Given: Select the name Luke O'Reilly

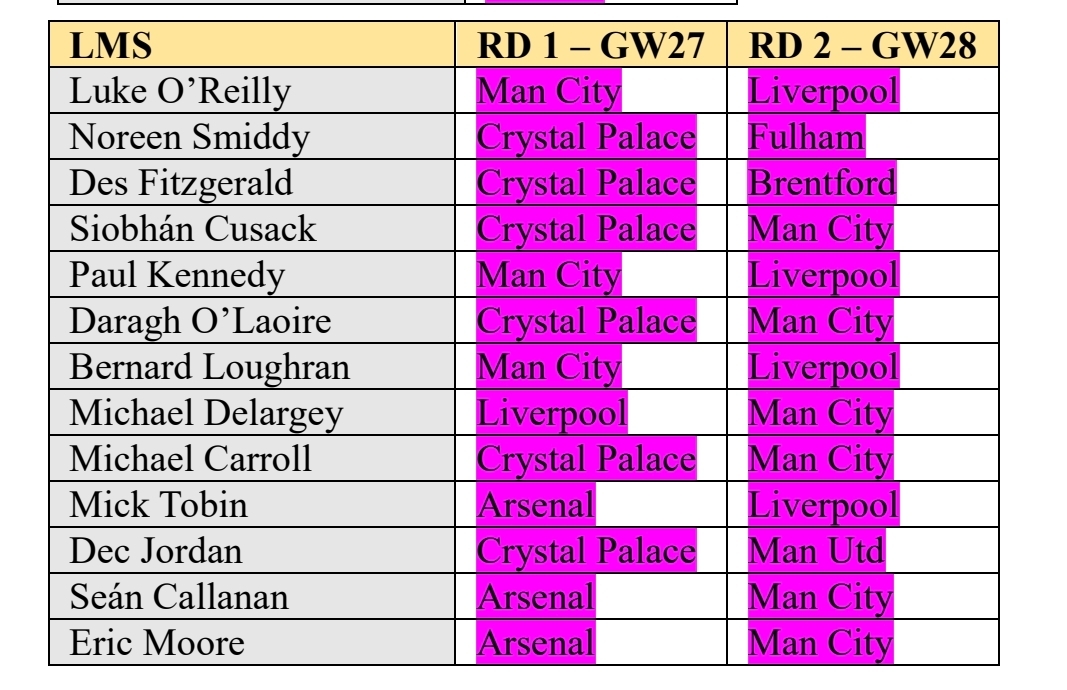Looking at the screenshot, I should click(x=179, y=91).
